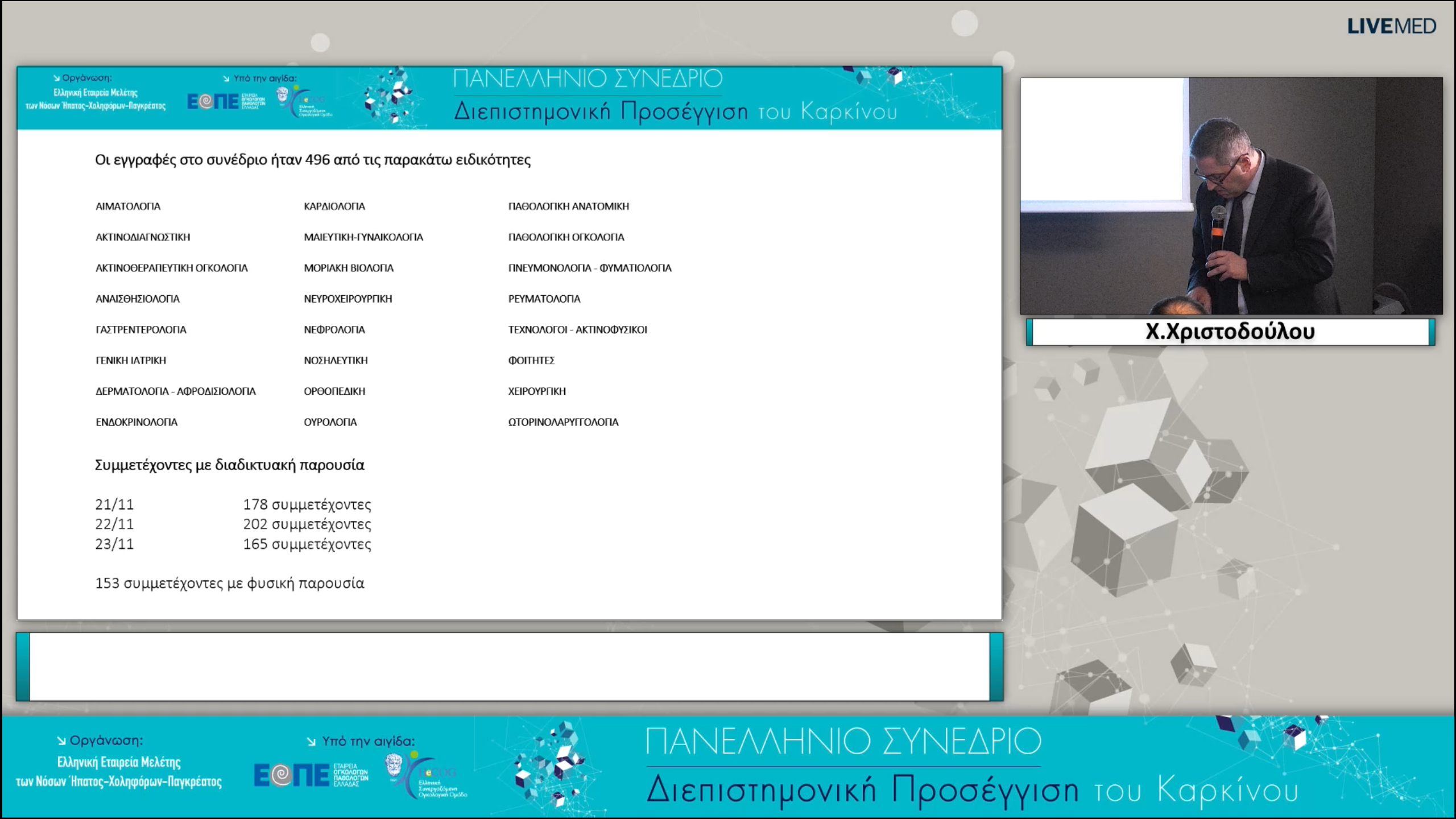Click the Χ.Χριστοδούλου speaker name label
This screenshot has width=1456, height=819.
point(1230,332)
